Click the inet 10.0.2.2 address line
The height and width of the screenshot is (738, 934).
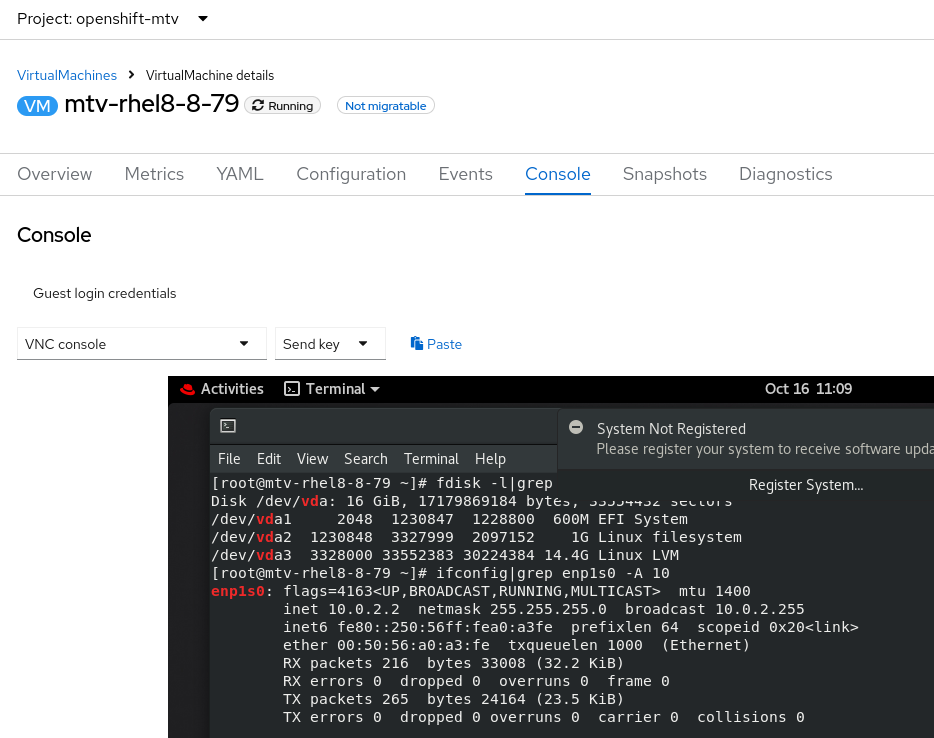(544, 609)
